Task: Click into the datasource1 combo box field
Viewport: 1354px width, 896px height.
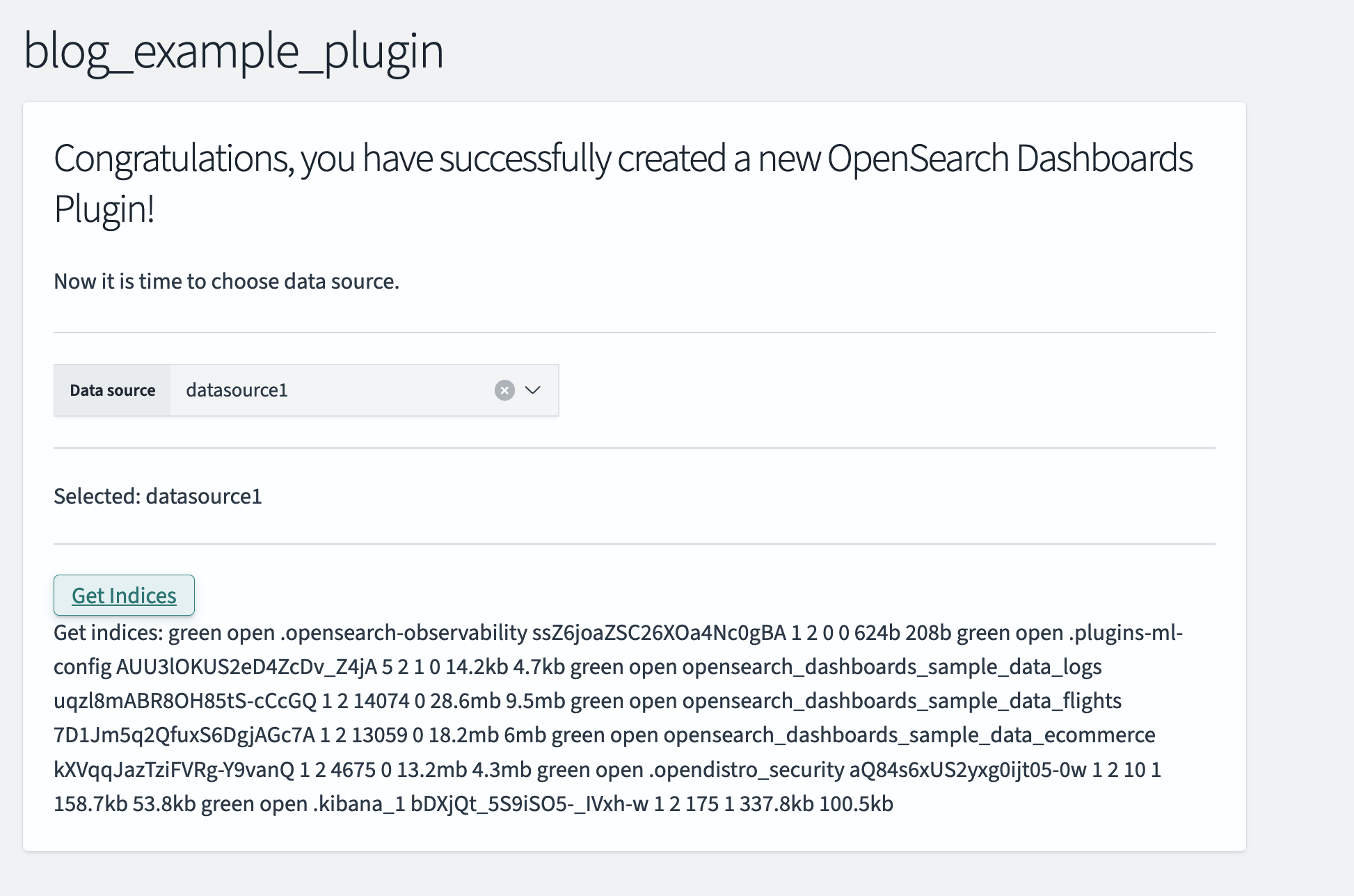Action: pyautogui.click(x=334, y=390)
